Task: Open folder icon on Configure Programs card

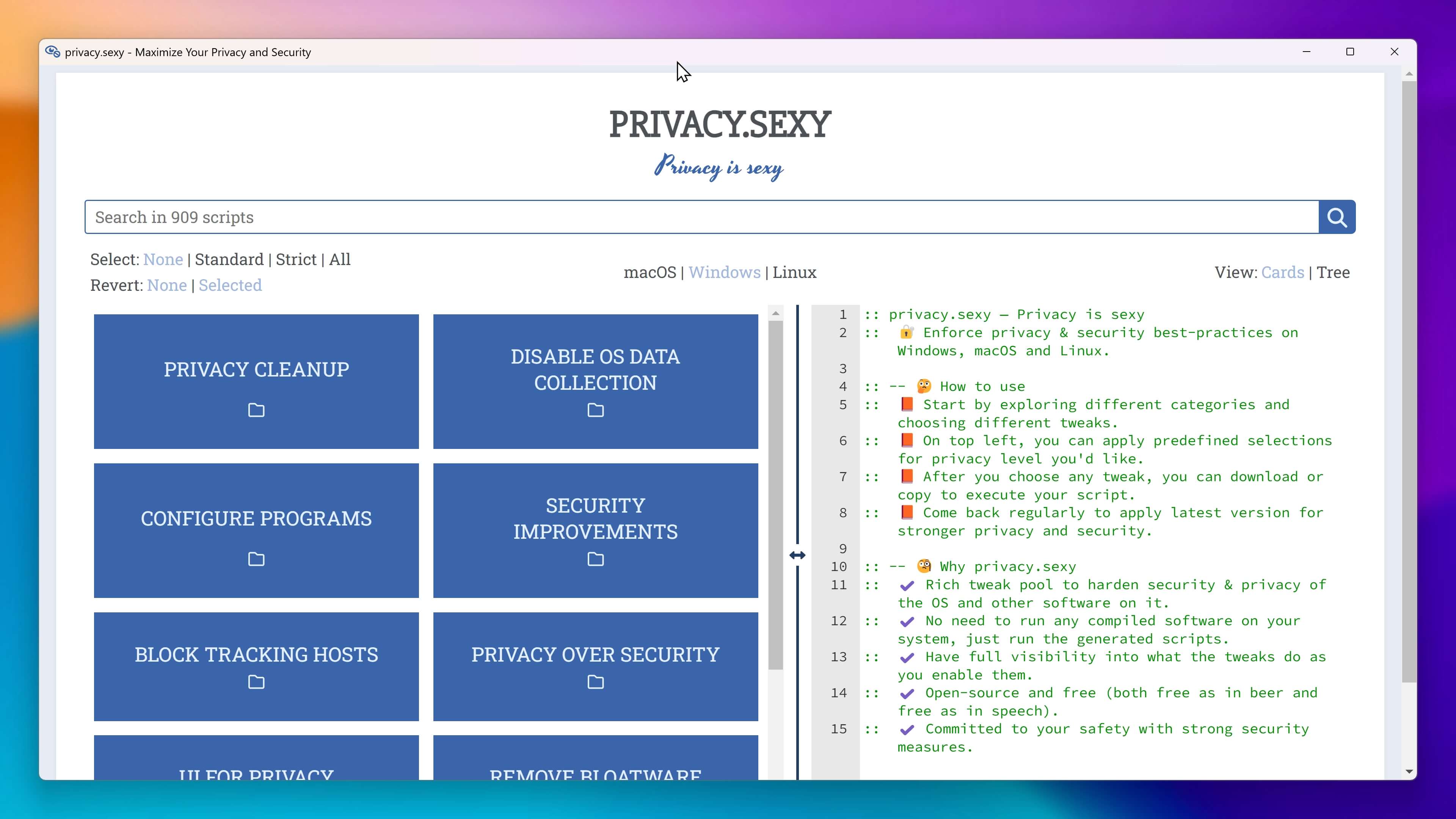Action: [256, 559]
